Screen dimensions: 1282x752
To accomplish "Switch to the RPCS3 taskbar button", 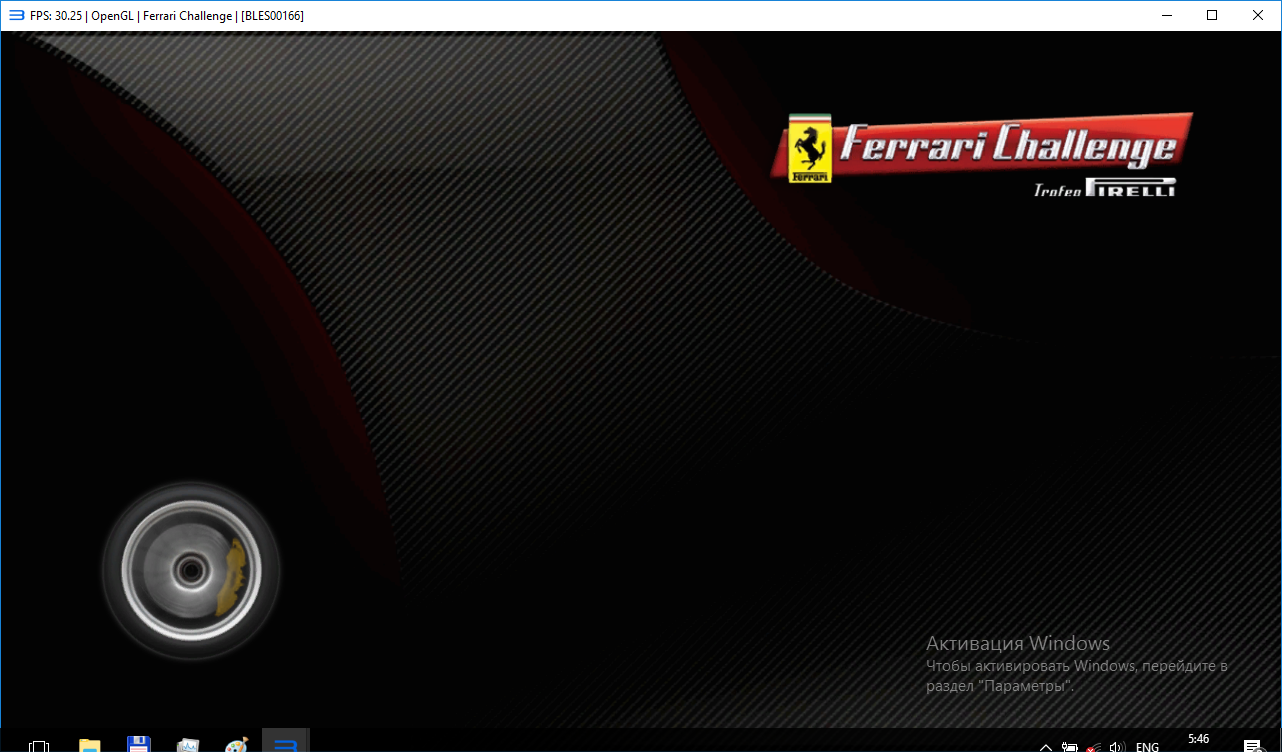I will (286, 741).
